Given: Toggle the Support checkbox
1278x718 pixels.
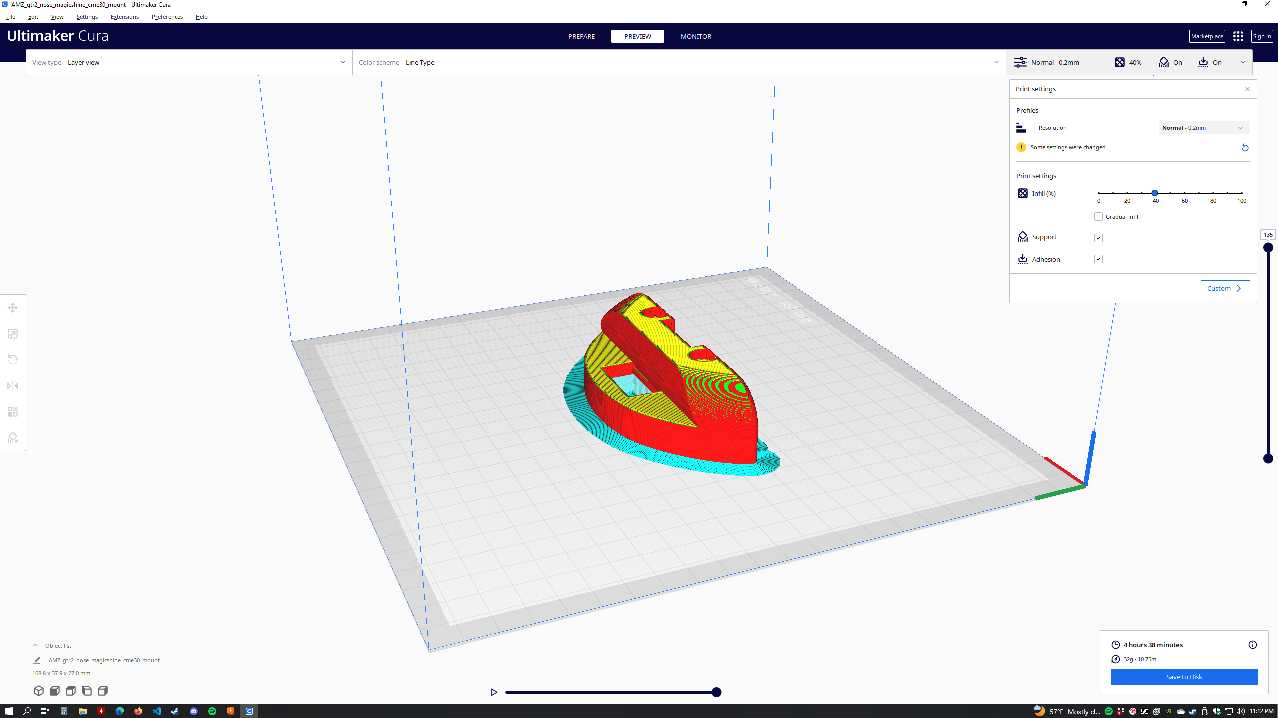Looking at the screenshot, I should pyautogui.click(x=1098, y=238).
